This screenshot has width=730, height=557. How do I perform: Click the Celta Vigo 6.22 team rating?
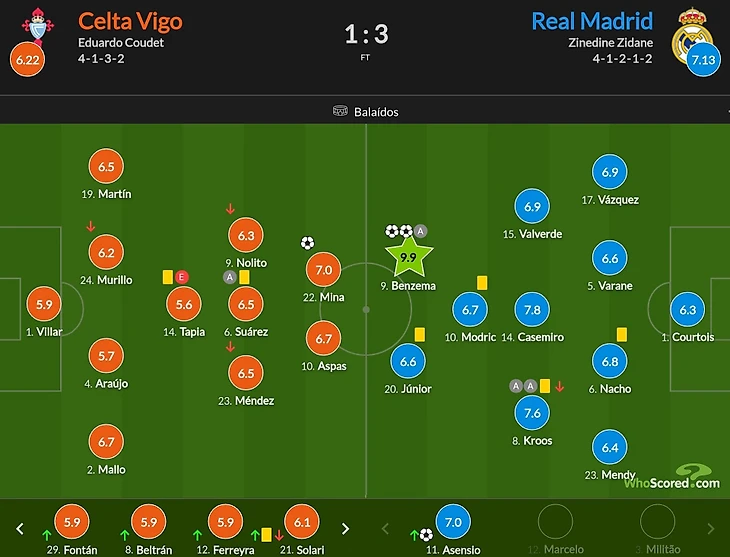[x=27, y=60]
